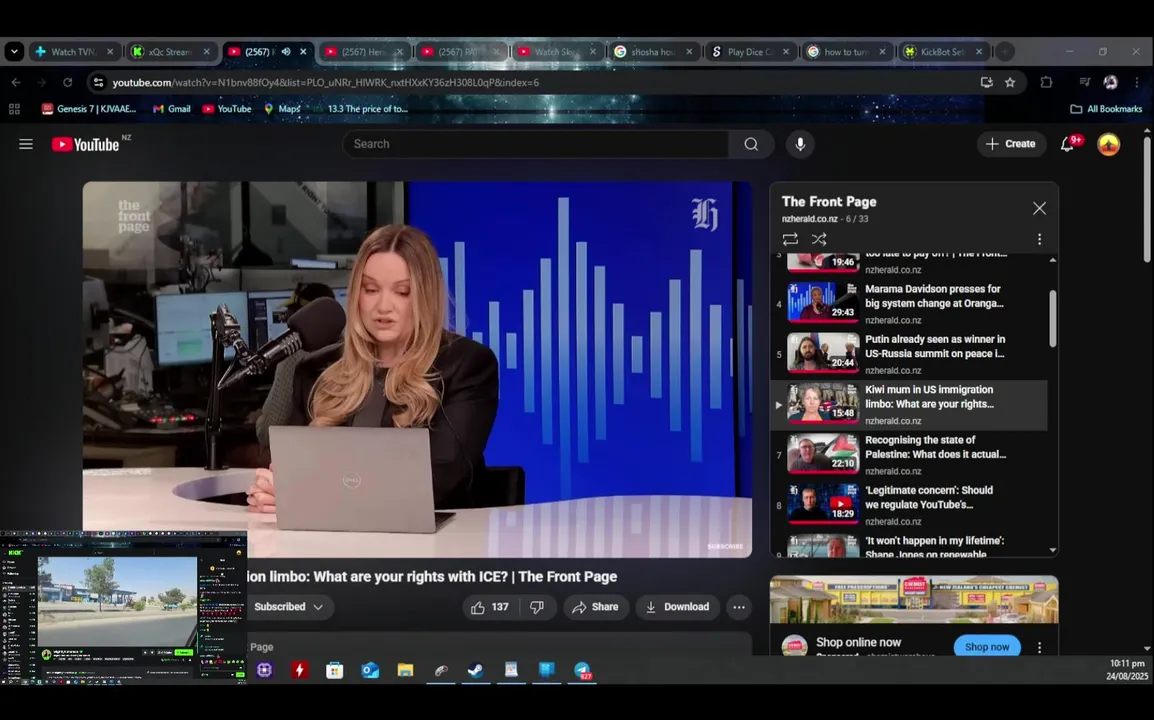This screenshot has height=720, width=1154.
Task: Open Telegram from the taskbar
Action: [582, 670]
